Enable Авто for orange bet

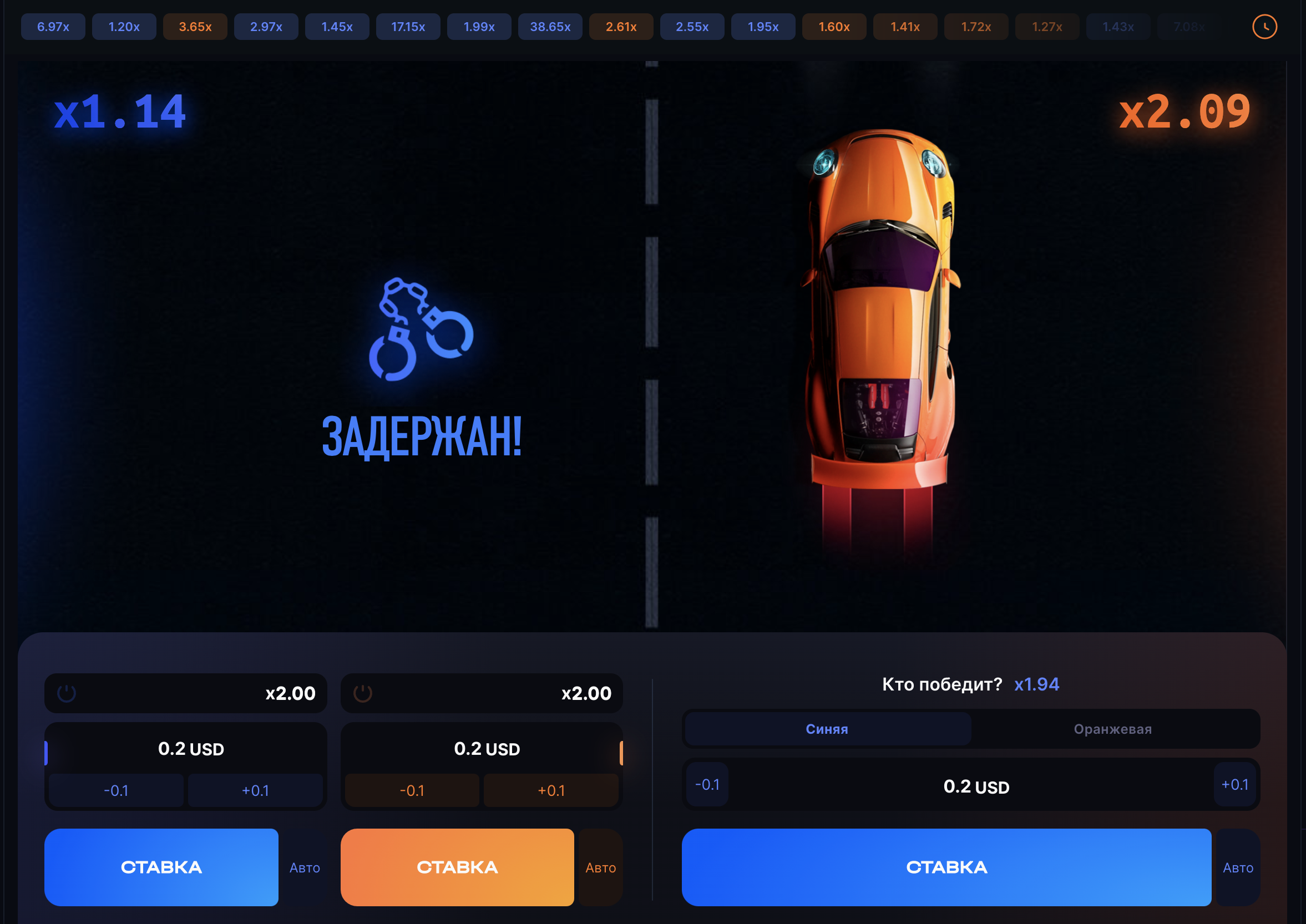(600, 867)
